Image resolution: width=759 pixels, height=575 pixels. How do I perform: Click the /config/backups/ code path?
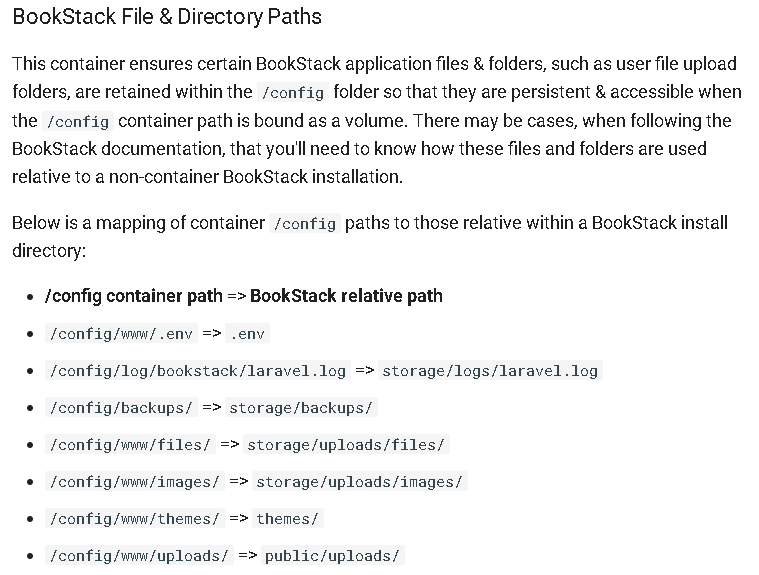pyautogui.click(x=121, y=408)
